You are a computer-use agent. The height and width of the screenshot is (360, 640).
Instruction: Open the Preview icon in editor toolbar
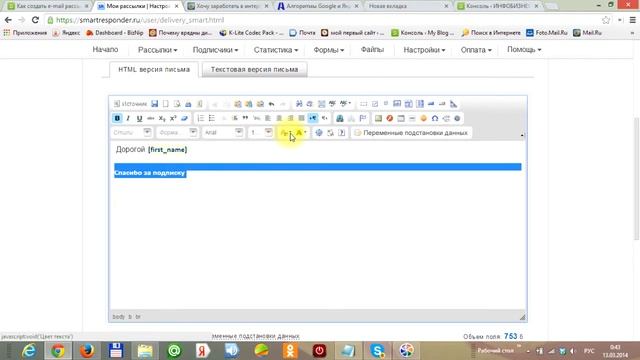click(177, 104)
